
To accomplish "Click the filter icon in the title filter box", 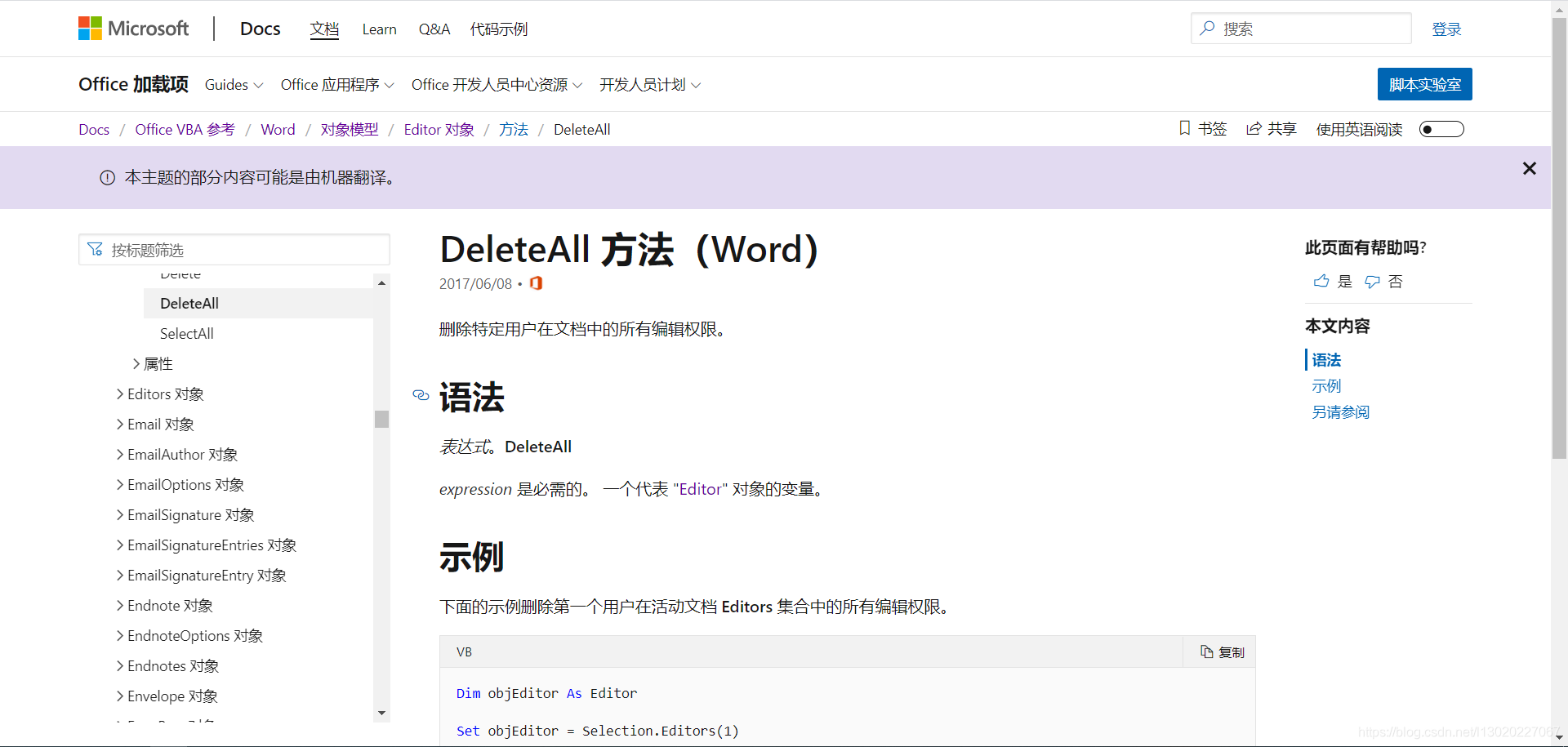I will click(96, 250).
